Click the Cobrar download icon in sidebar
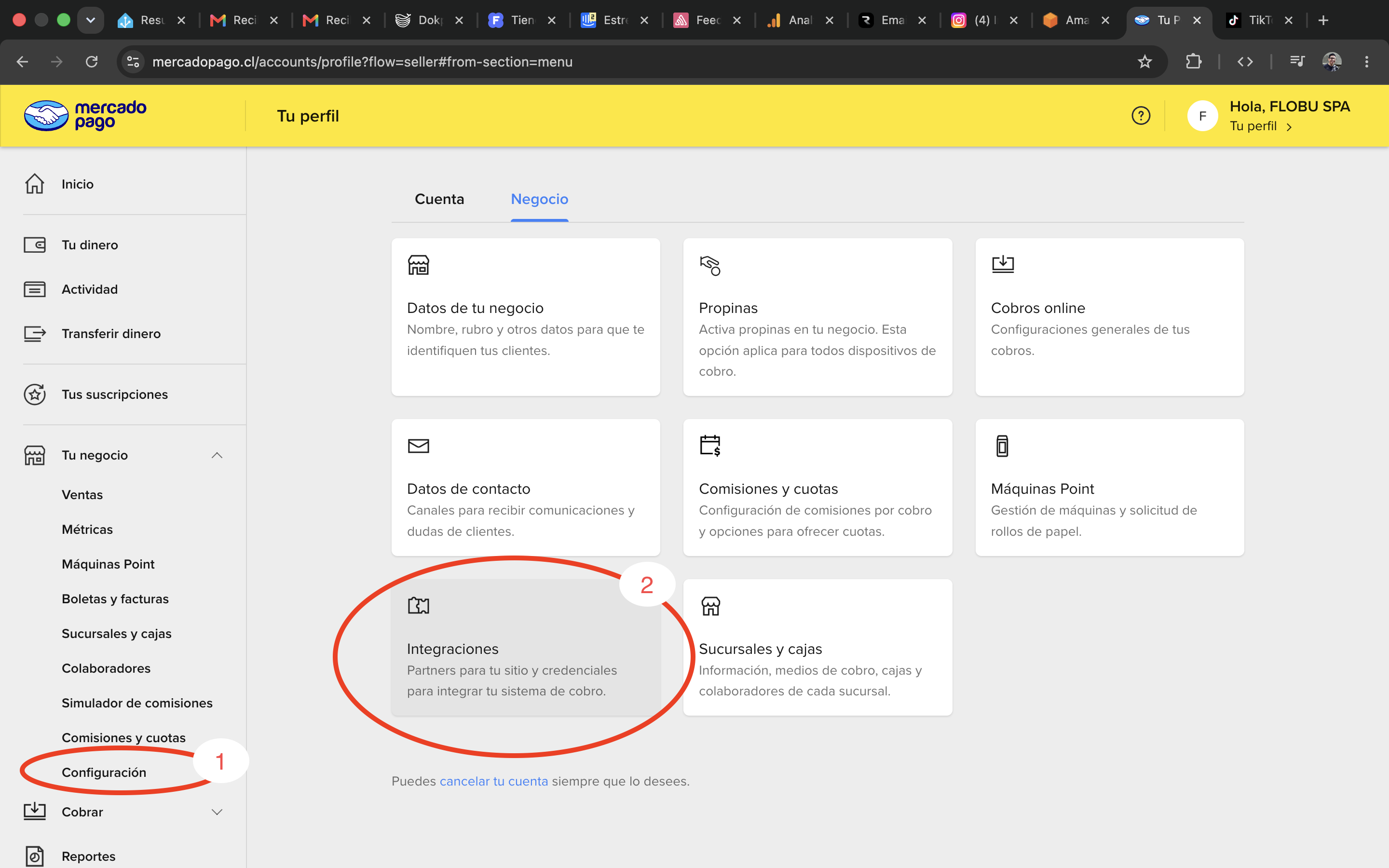This screenshot has height=868, width=1389. (x=34, y=812)
